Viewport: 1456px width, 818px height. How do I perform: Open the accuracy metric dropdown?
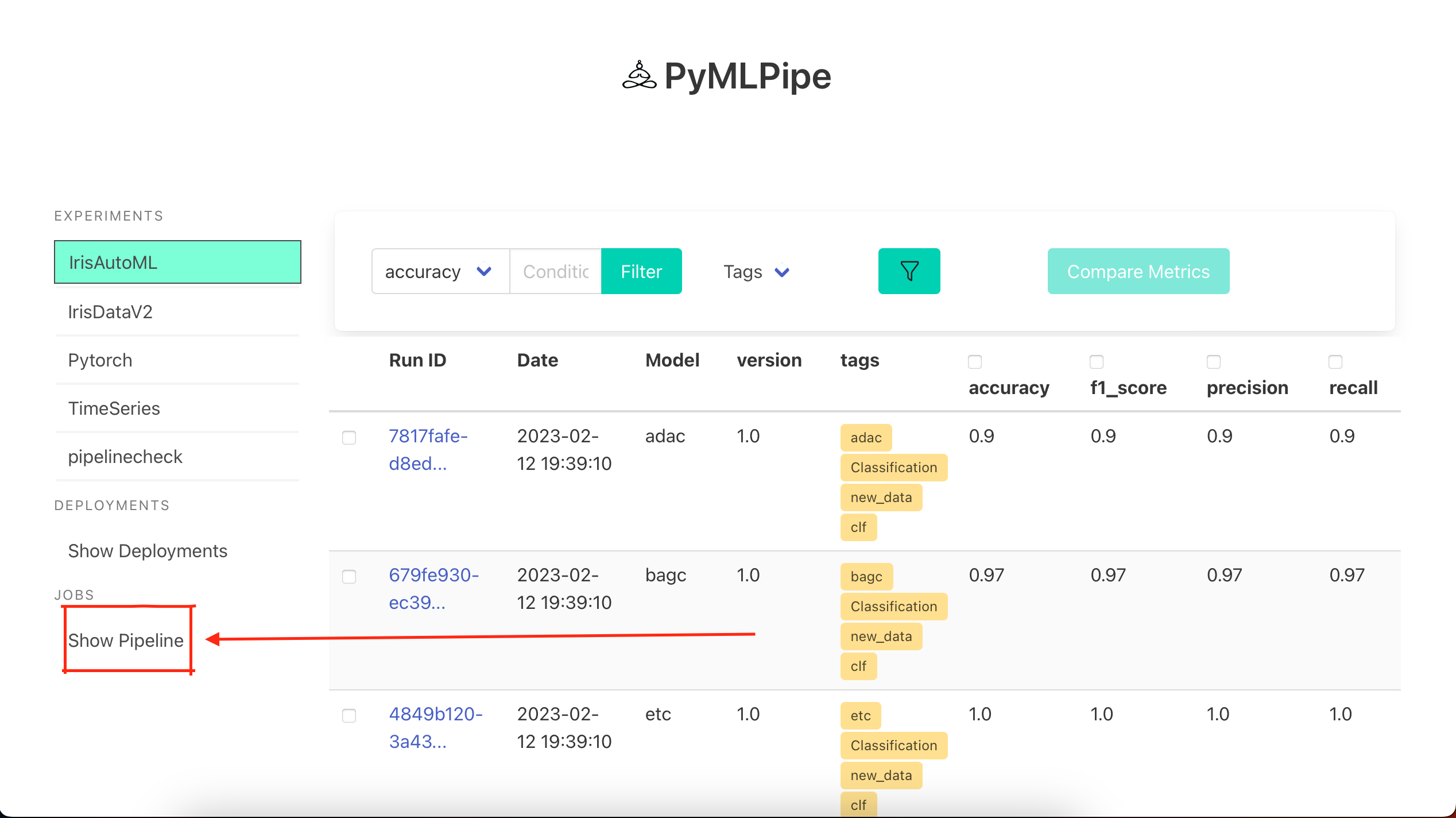[x=439, y=271]
